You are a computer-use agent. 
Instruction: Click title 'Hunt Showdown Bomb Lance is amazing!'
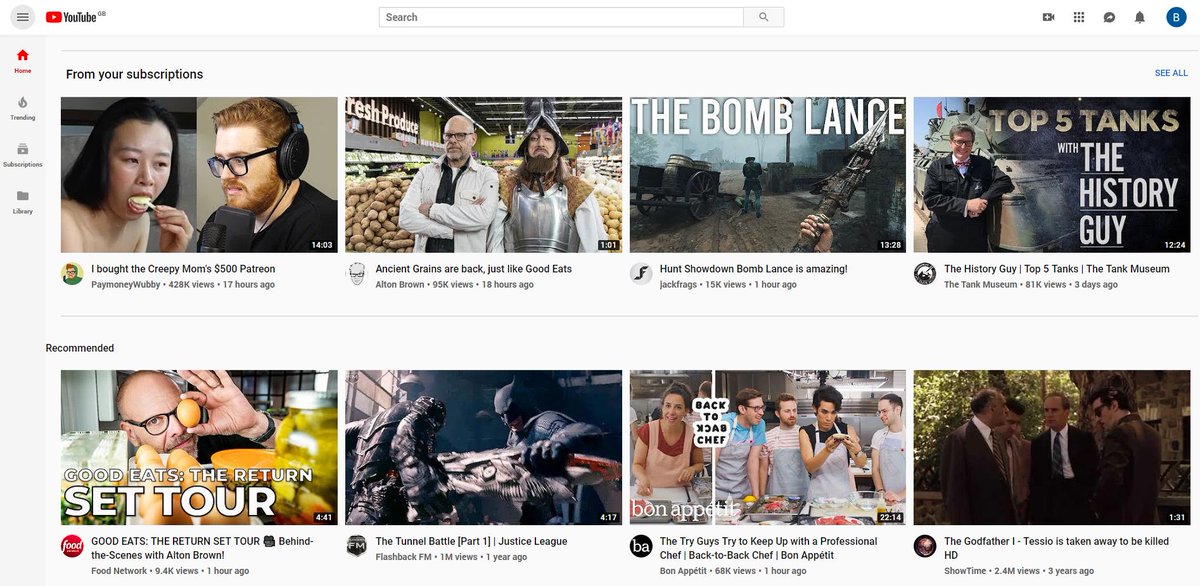(x=754, y=269)
